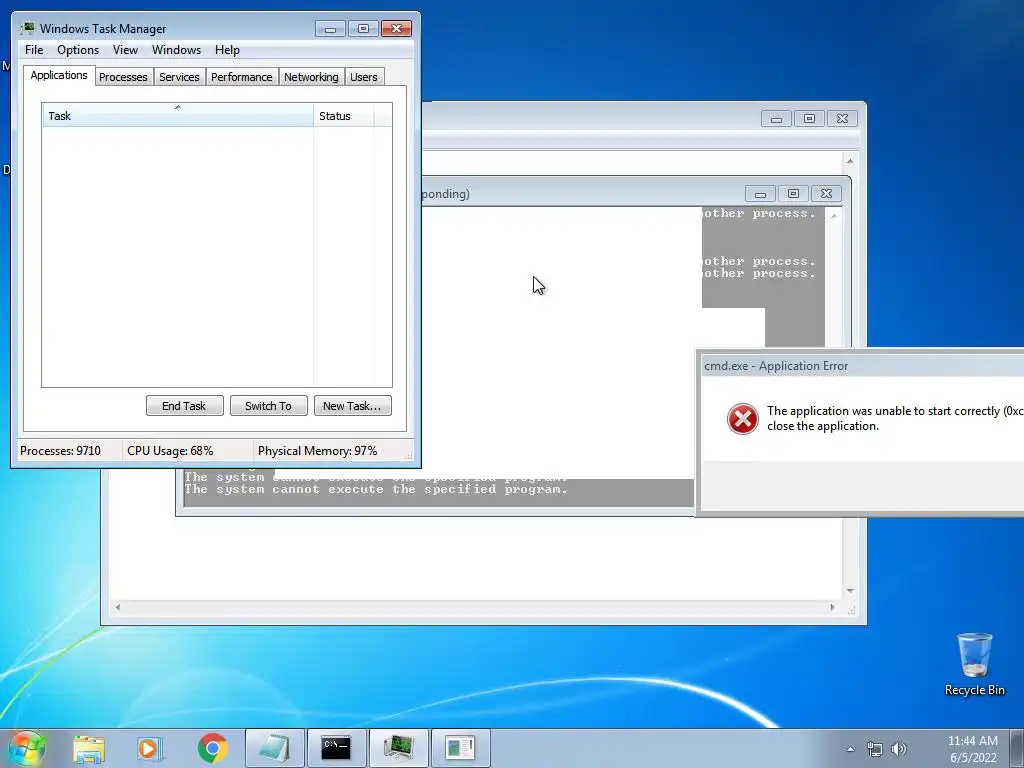This screenshot has height=768, width=1024.
Task: Open Windows Media Player from the taskbar
Action: click(150, 748)
